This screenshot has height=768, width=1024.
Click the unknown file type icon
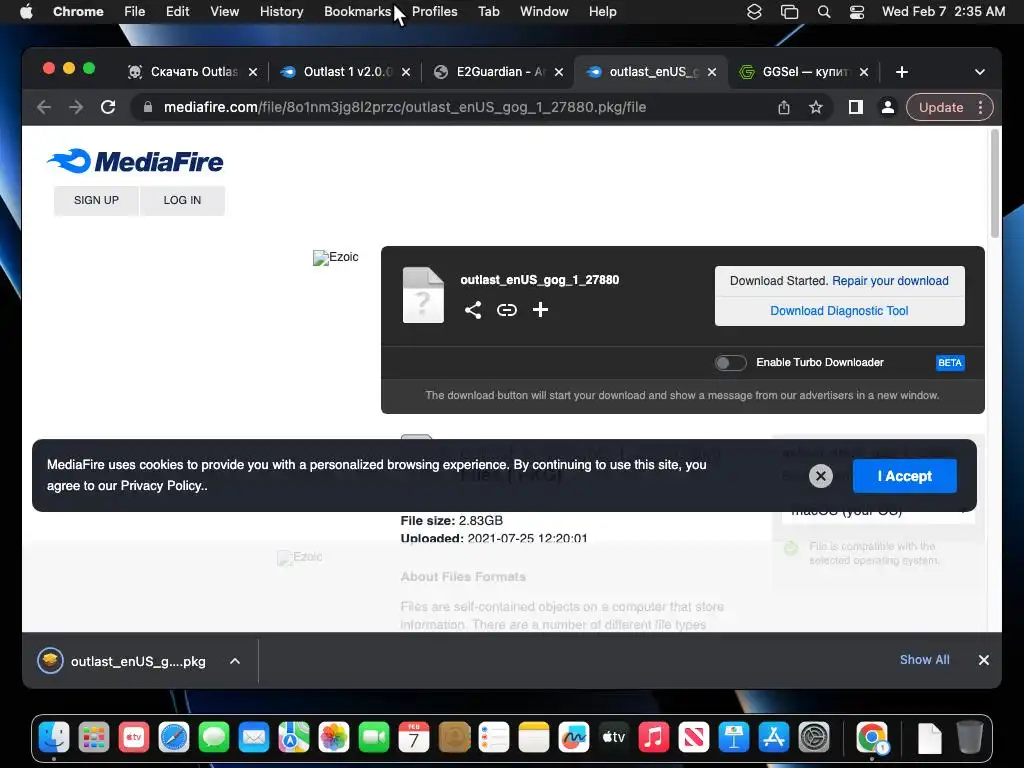click(423, 295)
